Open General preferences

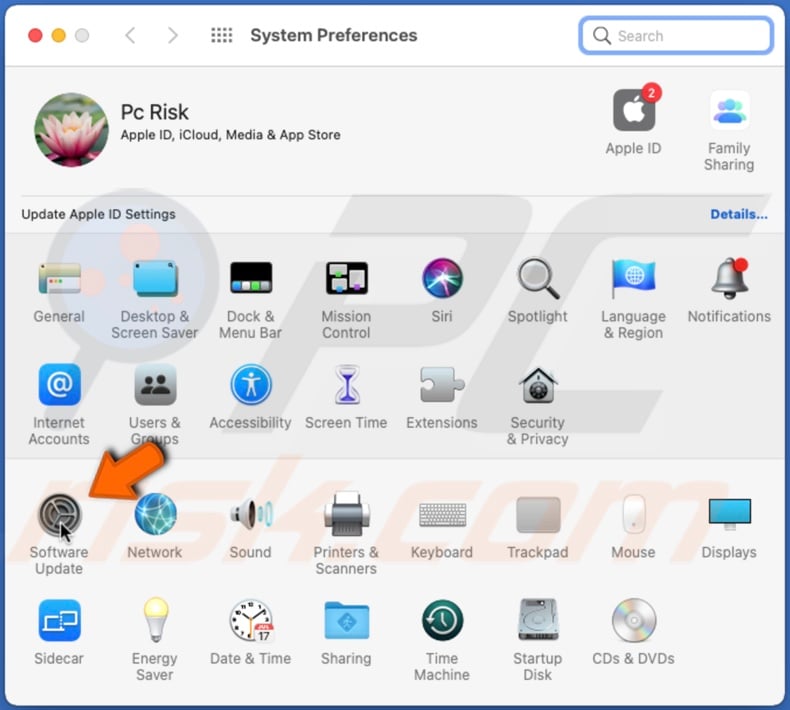coord(59,278)
